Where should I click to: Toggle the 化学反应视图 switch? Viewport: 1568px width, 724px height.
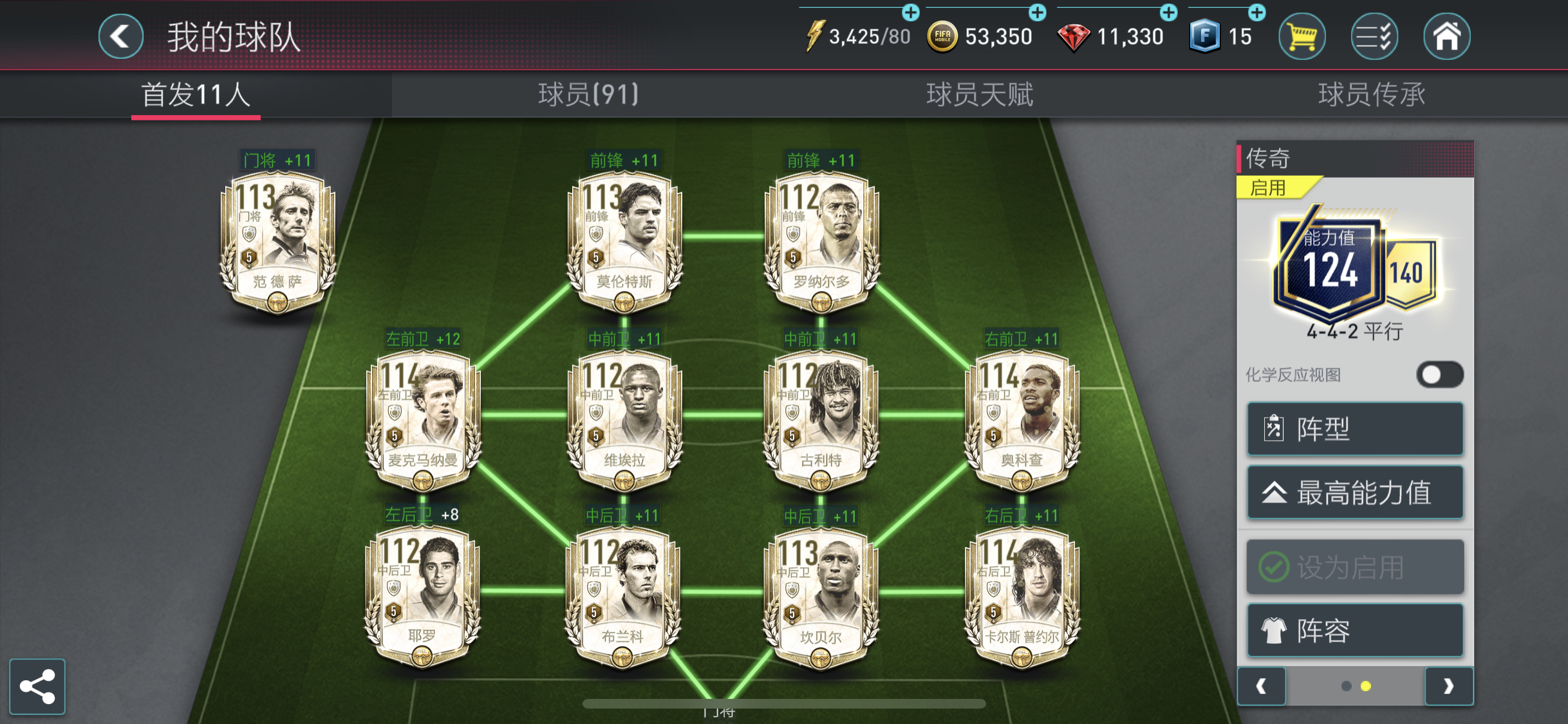pyautogui.click(x=1440, y=375)
